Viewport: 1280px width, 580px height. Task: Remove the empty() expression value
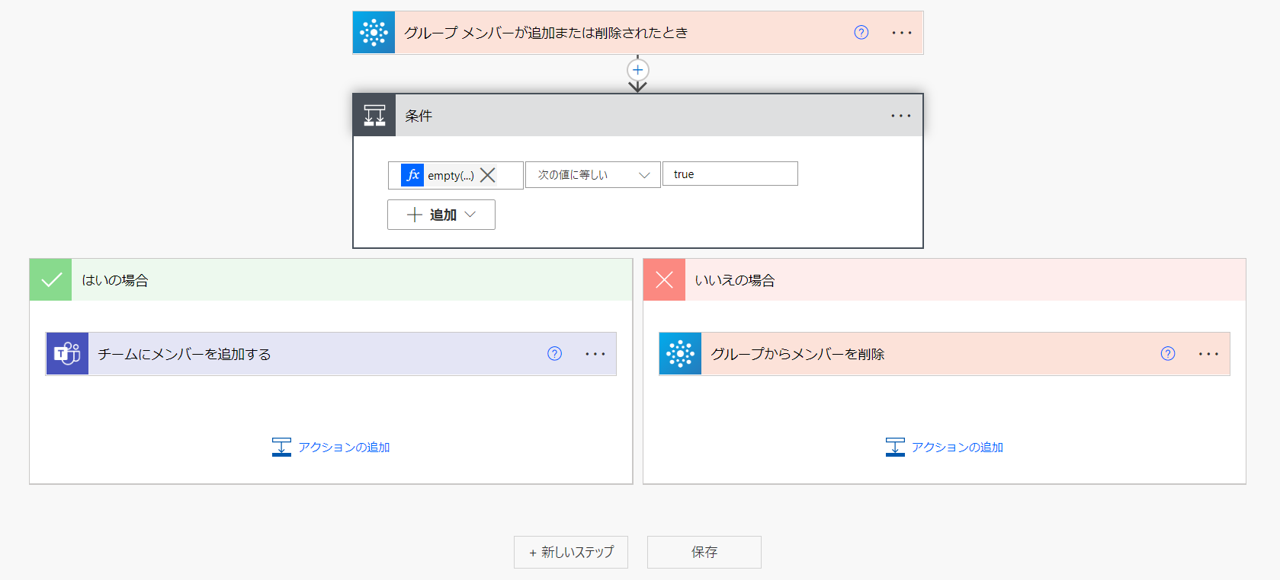click(x=489, y=174)
